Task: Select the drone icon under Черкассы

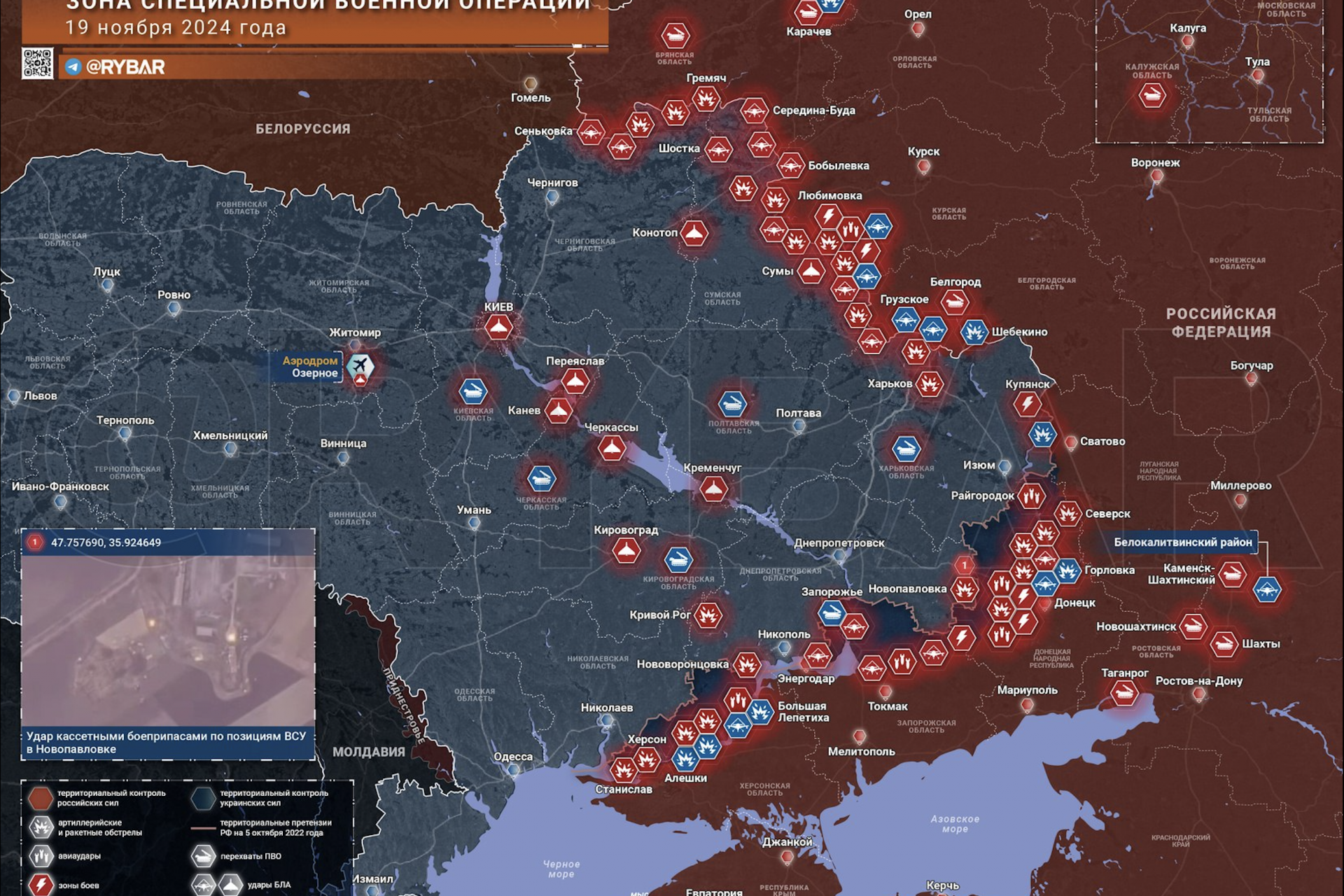Action: pyautogui.click(x=612, y=448)
